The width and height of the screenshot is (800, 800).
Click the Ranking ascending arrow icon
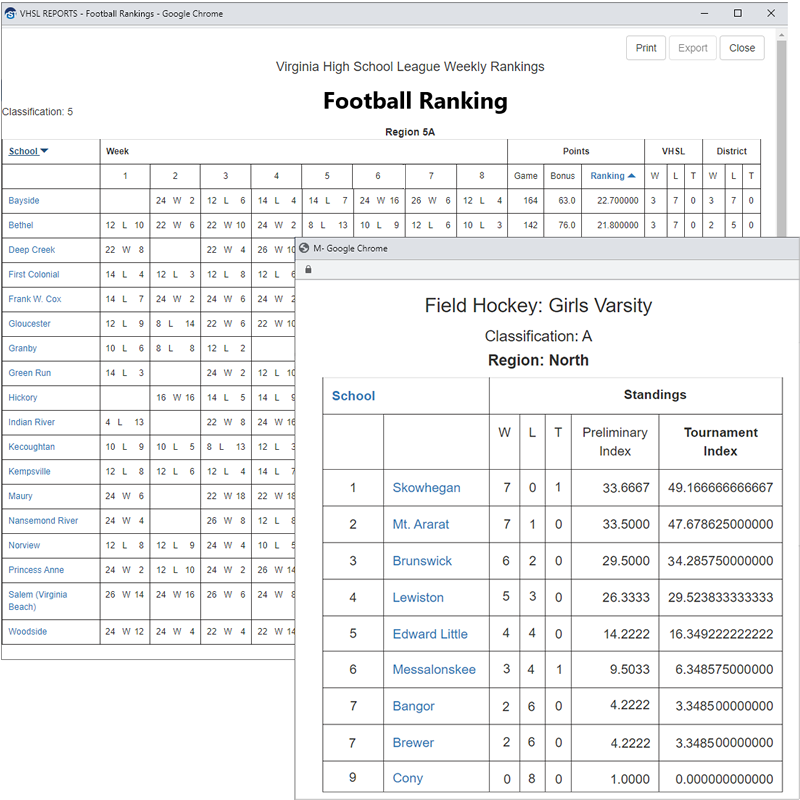point(631,176)
